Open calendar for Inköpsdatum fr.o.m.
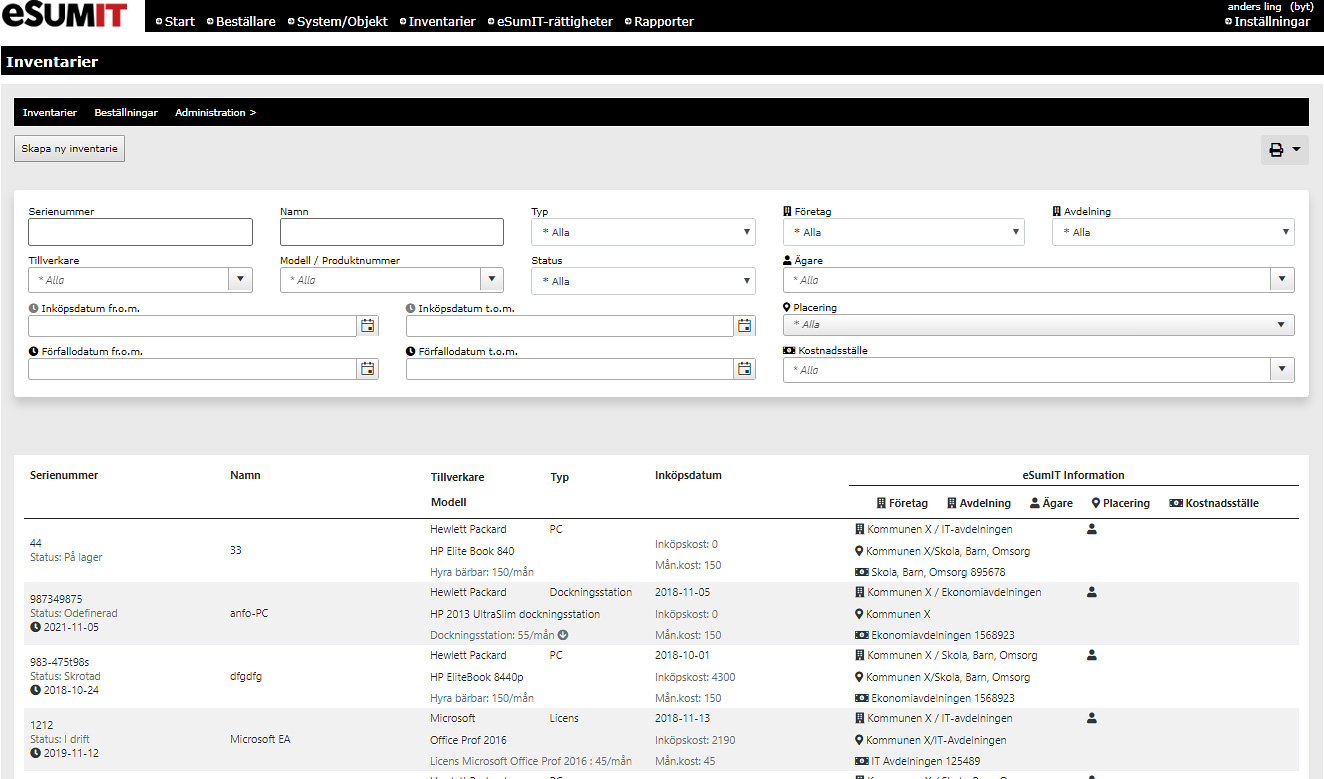The width and height of the screenshot is (1324, 779). click(367, 325)
